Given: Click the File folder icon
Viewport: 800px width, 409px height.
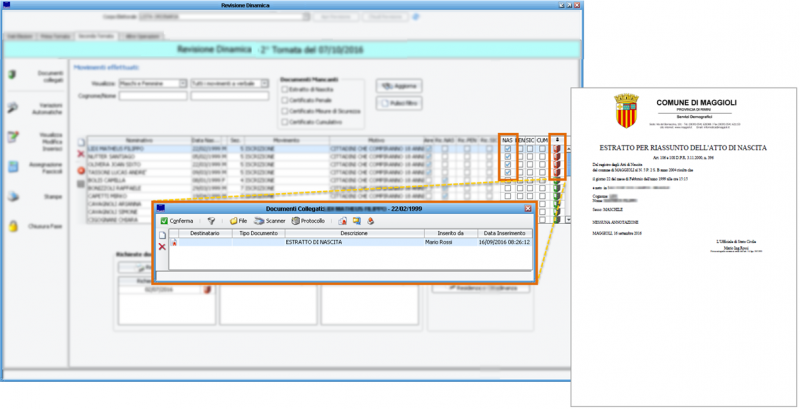Looking at the screenshot, I should 238,220.
